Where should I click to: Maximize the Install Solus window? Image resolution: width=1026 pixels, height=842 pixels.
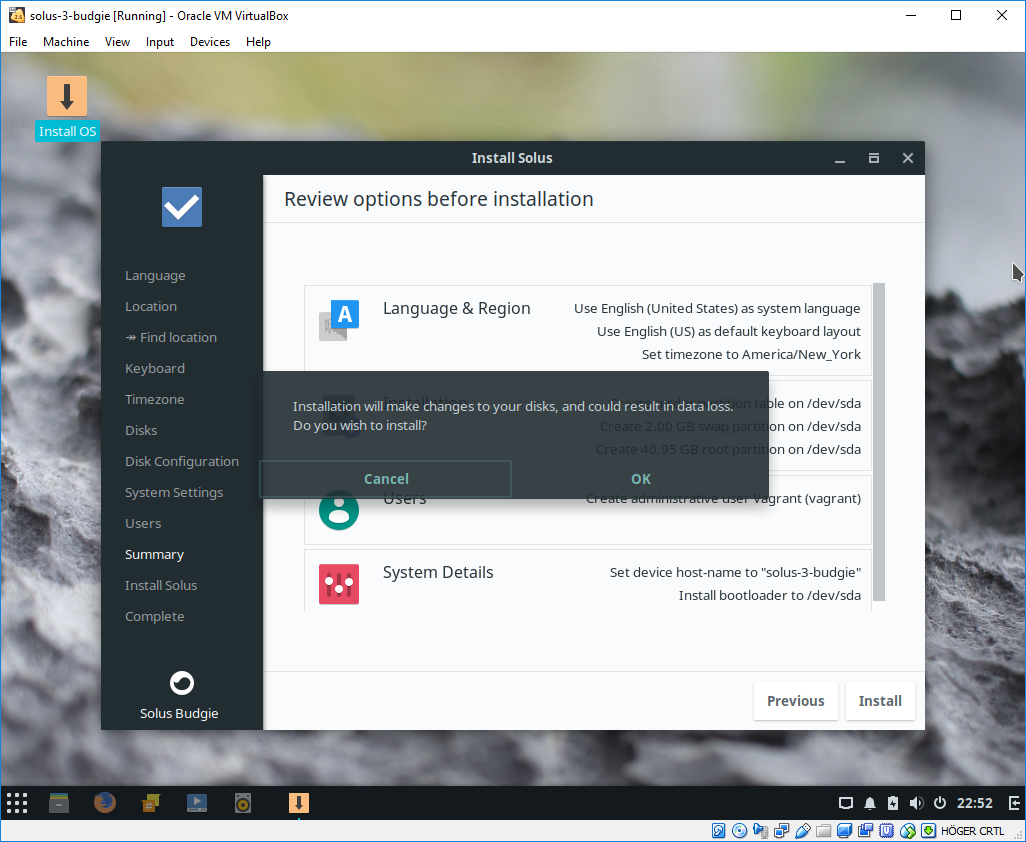(x=874, y=158)
